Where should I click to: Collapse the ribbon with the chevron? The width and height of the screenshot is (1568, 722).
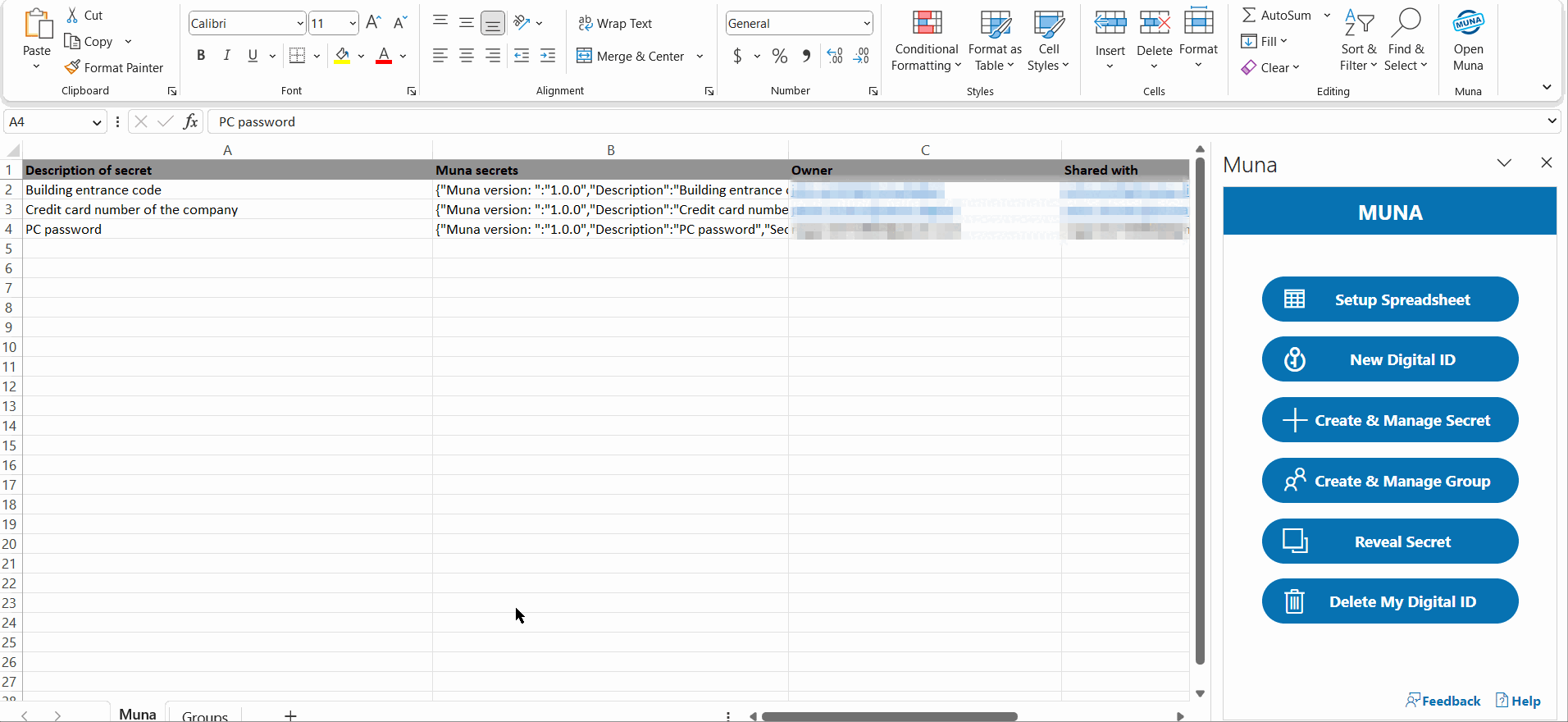click(1547, 86)
